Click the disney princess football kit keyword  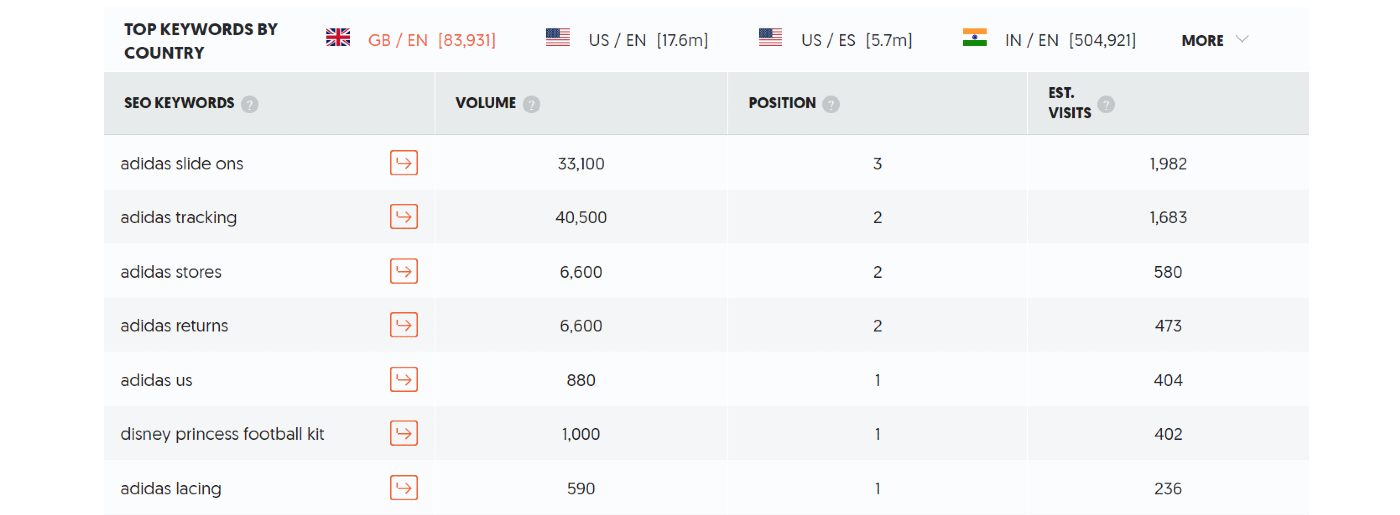[222, 434]
